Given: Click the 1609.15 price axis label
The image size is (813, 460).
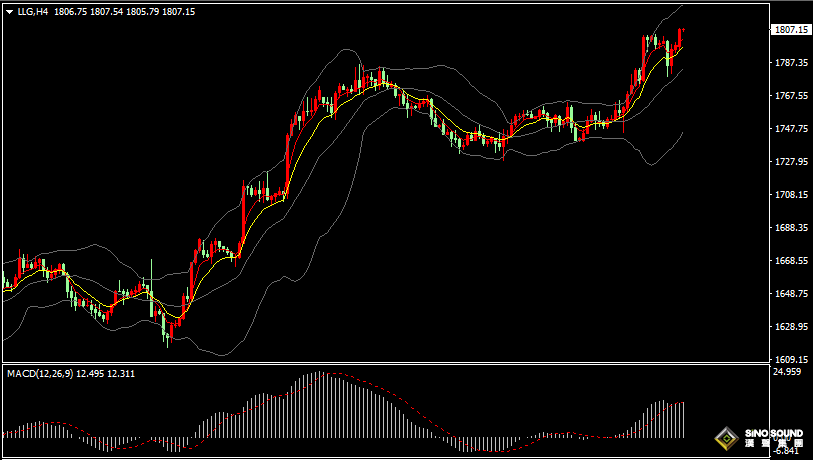Looking at the screenshot, I should (790, 360).
